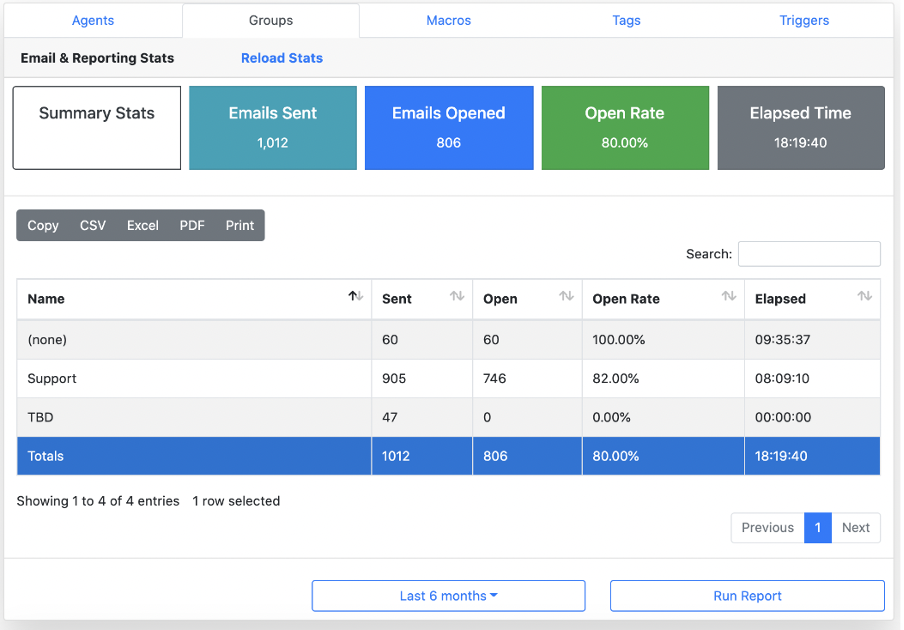This screenshot has height=630, width=904.
Task: Go to the Tags tab
Action: (626, 20)
